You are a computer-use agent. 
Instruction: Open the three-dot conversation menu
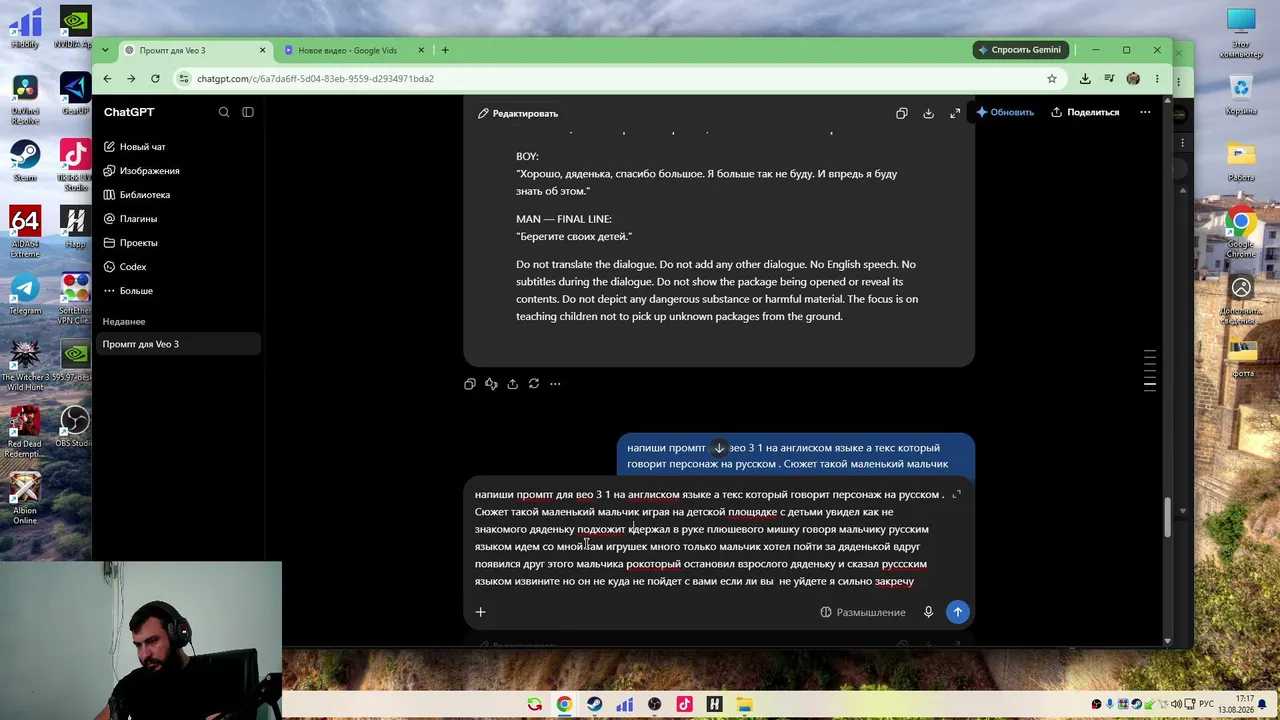click(x=1145, y=112)
